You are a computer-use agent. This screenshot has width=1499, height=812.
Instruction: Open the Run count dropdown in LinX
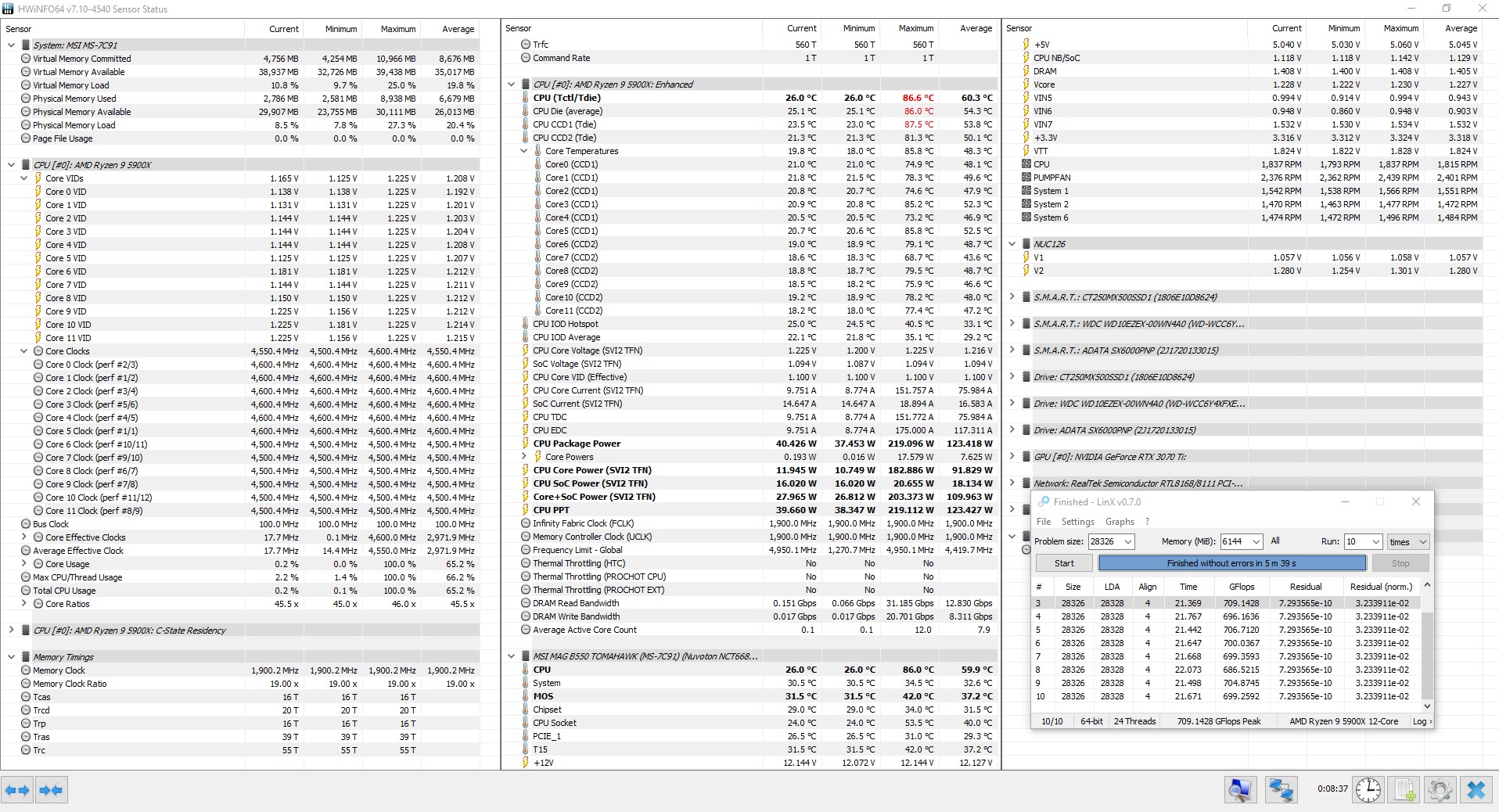coord(1375,541)
